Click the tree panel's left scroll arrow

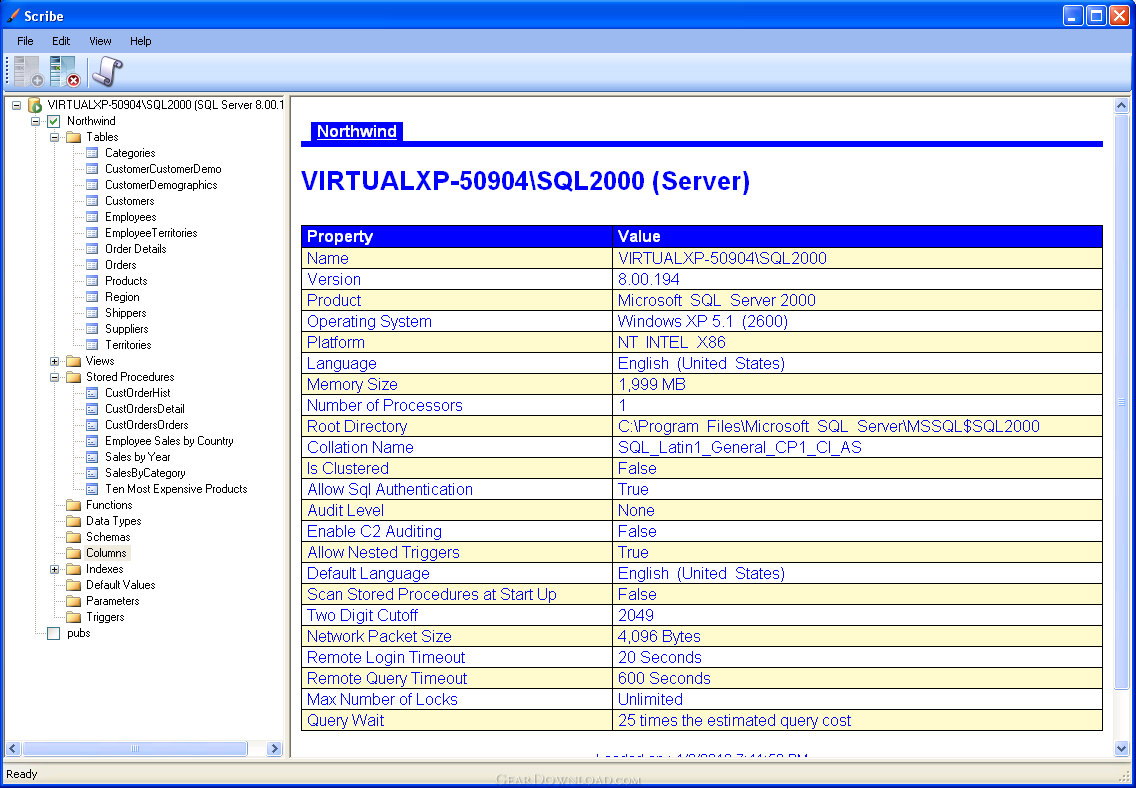pos(14,748)
